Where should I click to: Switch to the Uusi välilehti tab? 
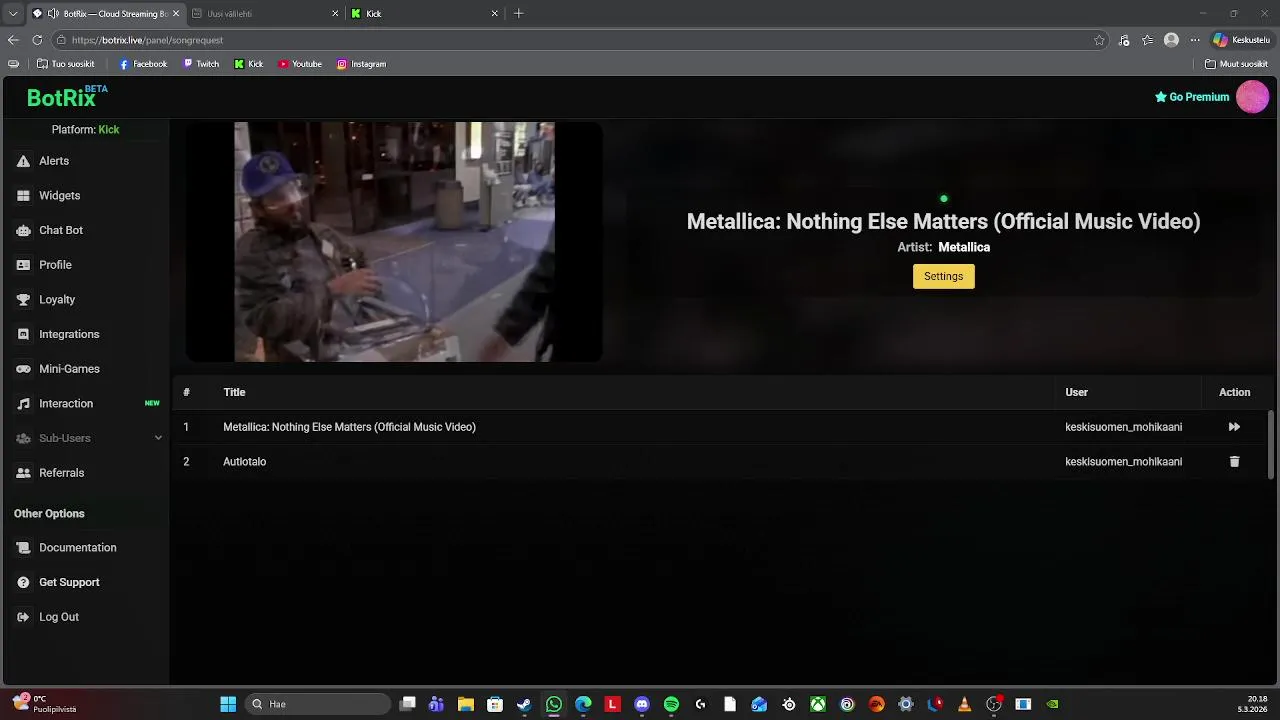tap(264, 14)
